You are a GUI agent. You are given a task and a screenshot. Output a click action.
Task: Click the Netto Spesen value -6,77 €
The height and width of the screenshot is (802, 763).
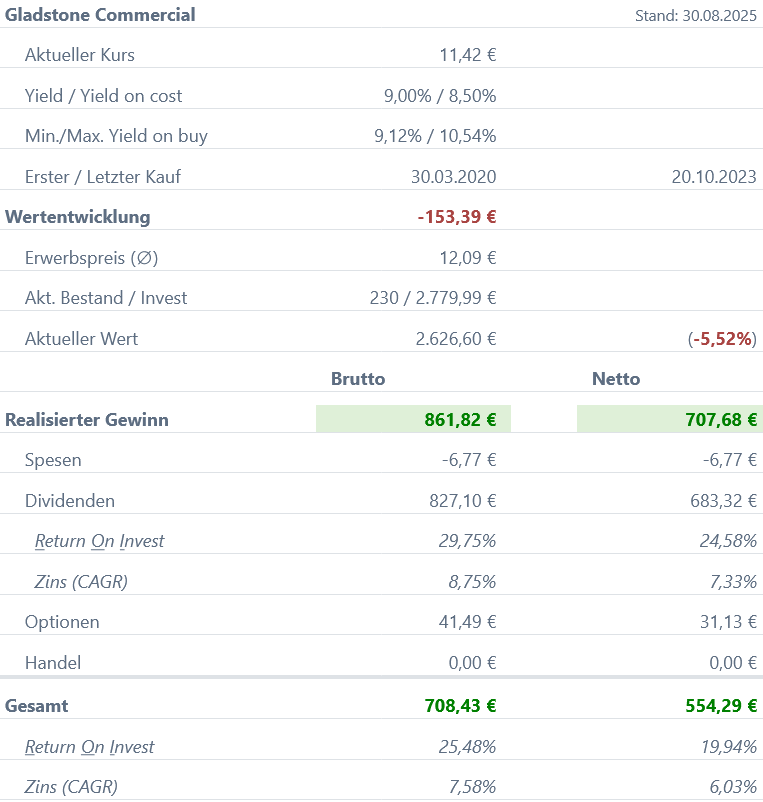[x=730, y=460]
